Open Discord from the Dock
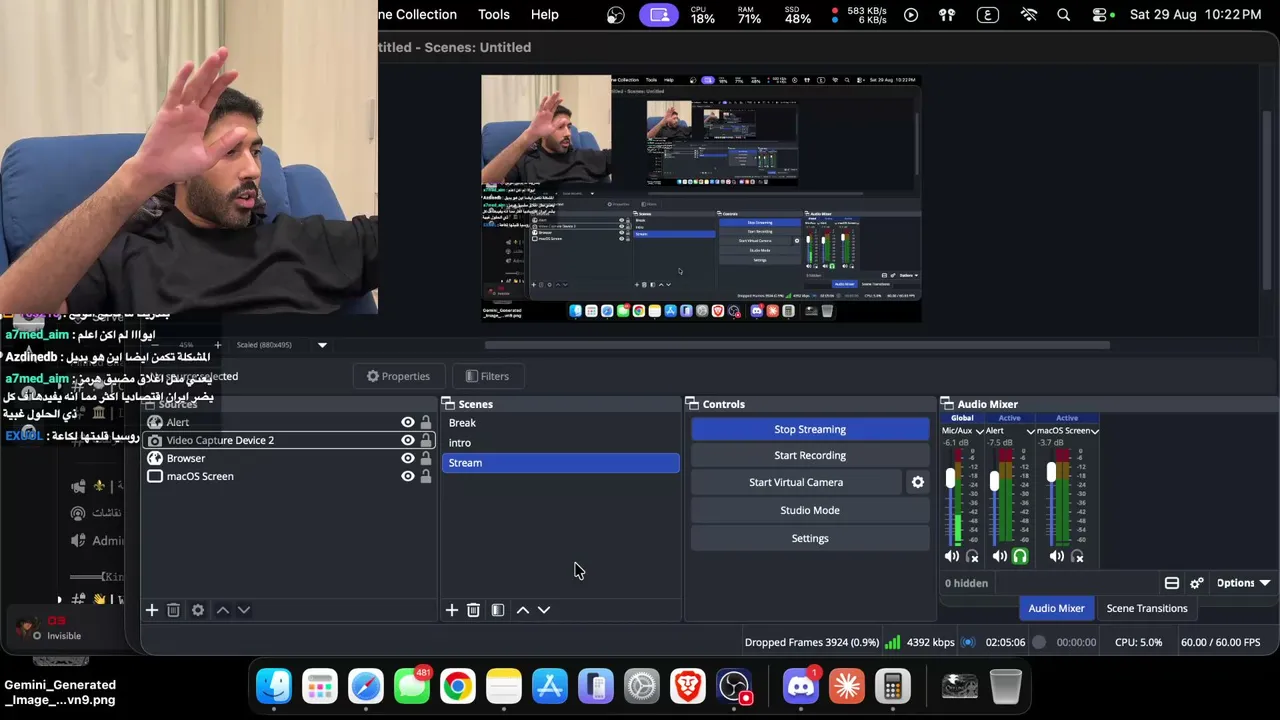The width and height of the screenshot is (1280, 720). click(800, 686)
